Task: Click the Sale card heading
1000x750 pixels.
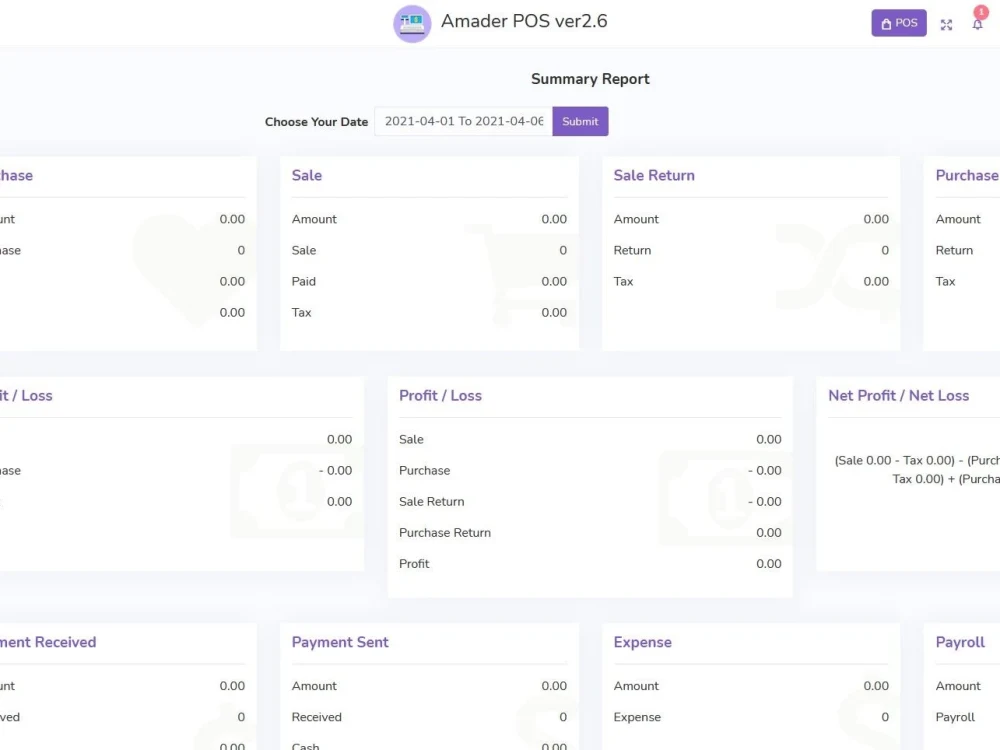Action: coord(307,175)
